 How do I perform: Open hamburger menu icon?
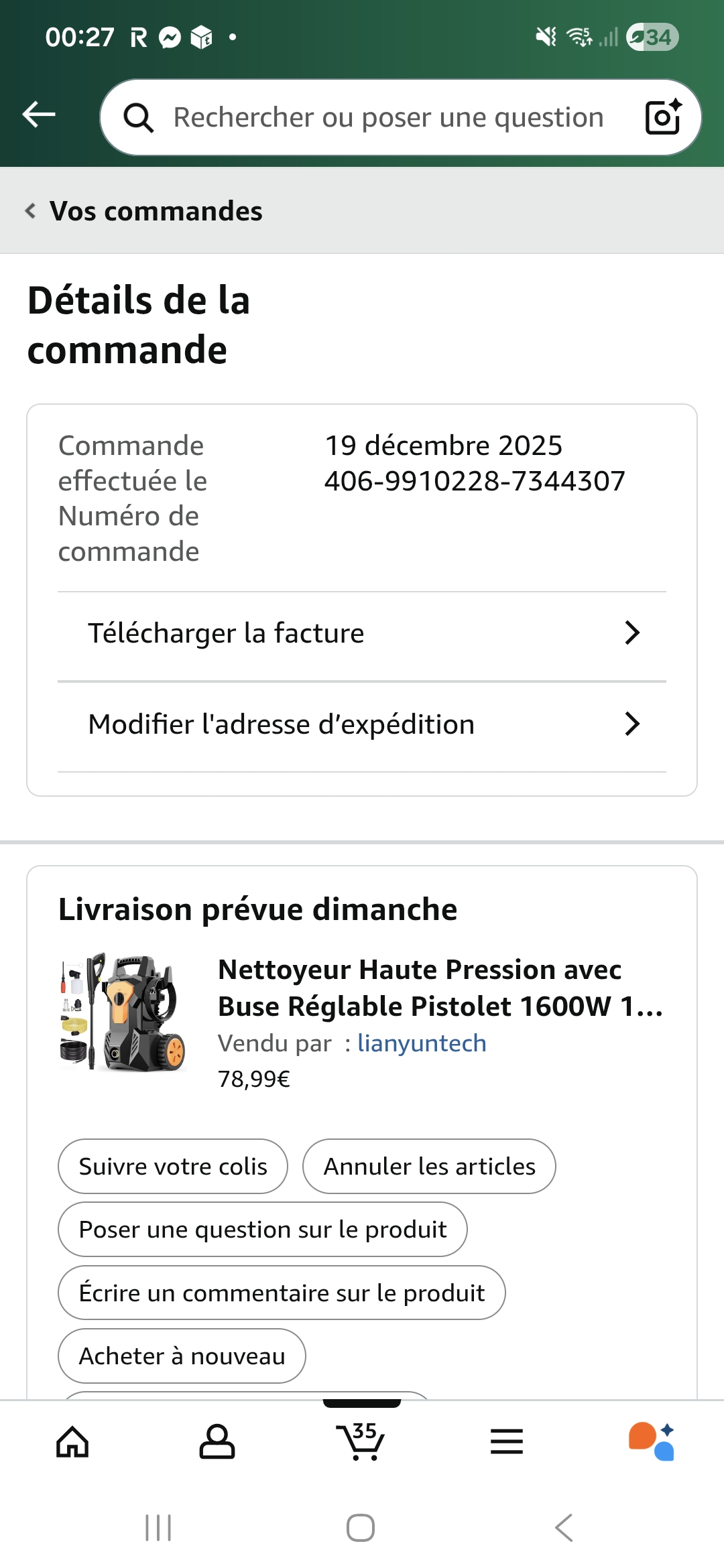(x=506, y=1442)
